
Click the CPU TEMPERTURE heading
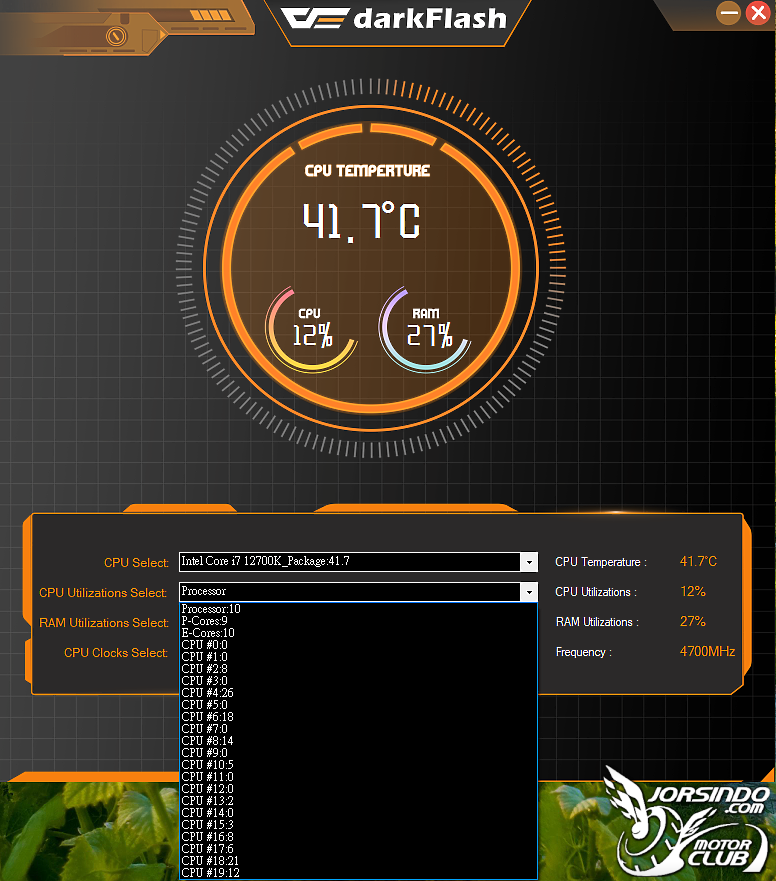[x=367, y=171]
